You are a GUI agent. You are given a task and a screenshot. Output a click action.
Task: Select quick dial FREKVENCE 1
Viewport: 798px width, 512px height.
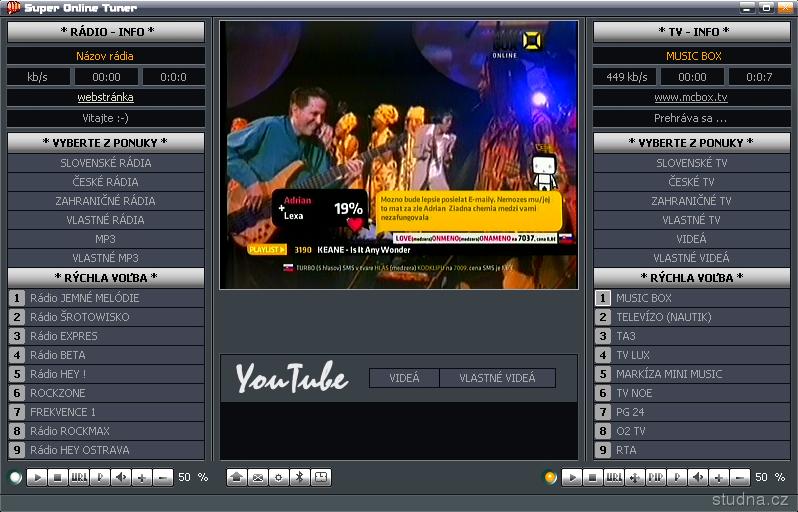point(106,412)
